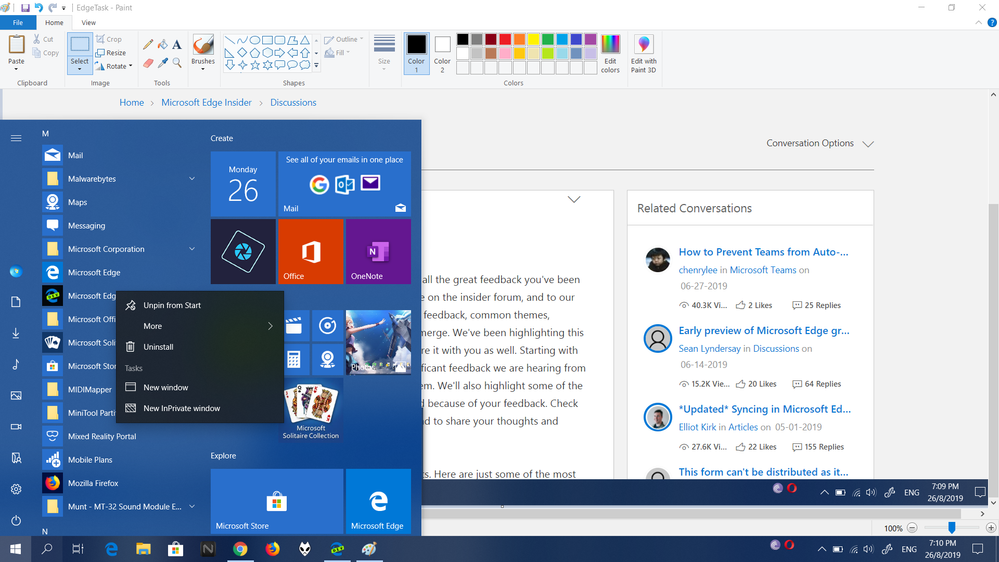Open the Office tile

point(310,251)
